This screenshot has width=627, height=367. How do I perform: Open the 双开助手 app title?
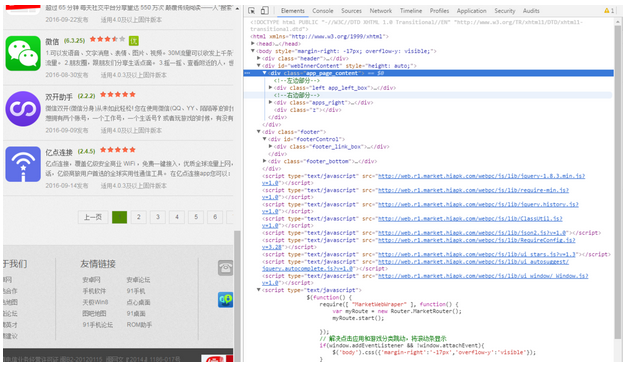tap(59, 97)
